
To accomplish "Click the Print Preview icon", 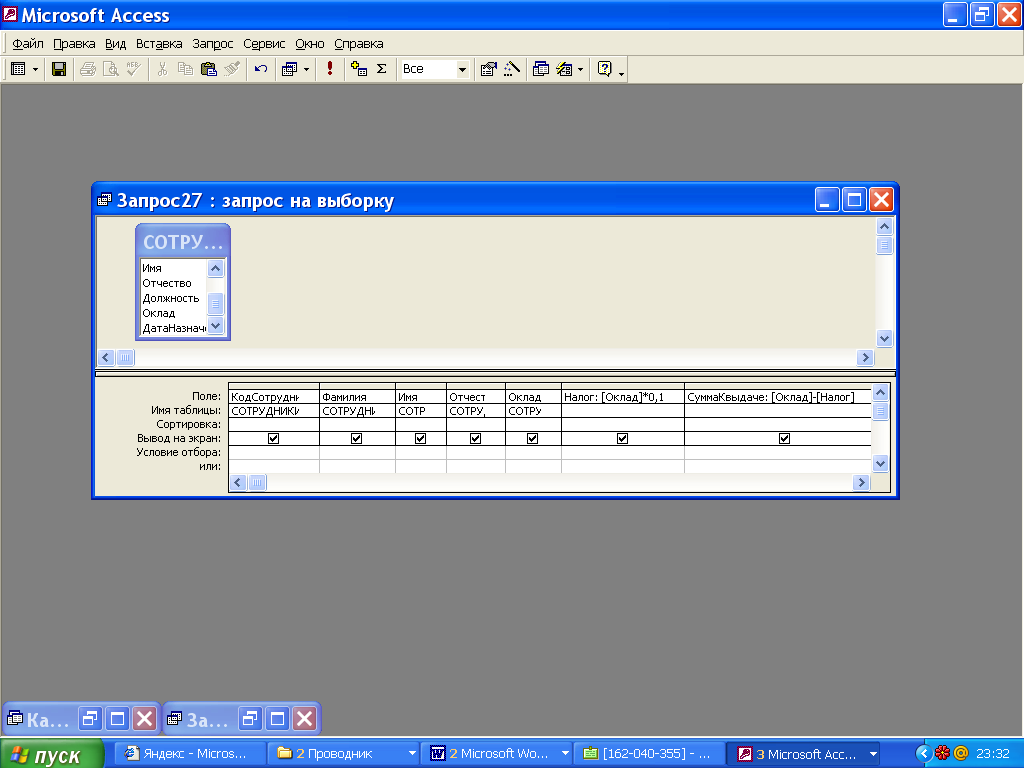I will (x=110, y=69).
